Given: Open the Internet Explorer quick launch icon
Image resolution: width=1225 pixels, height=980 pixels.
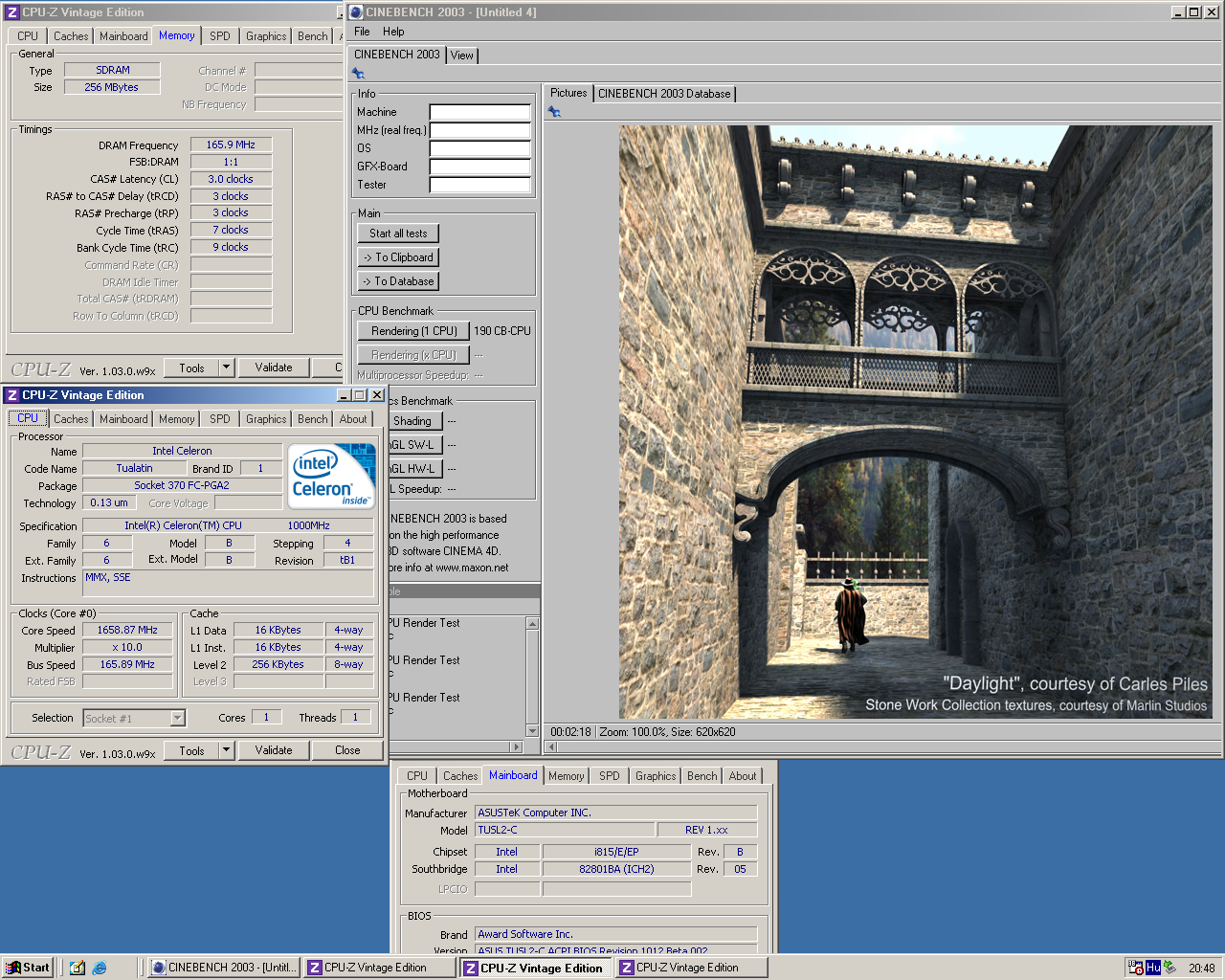Looking at the screenshot, I should [100, 968].
